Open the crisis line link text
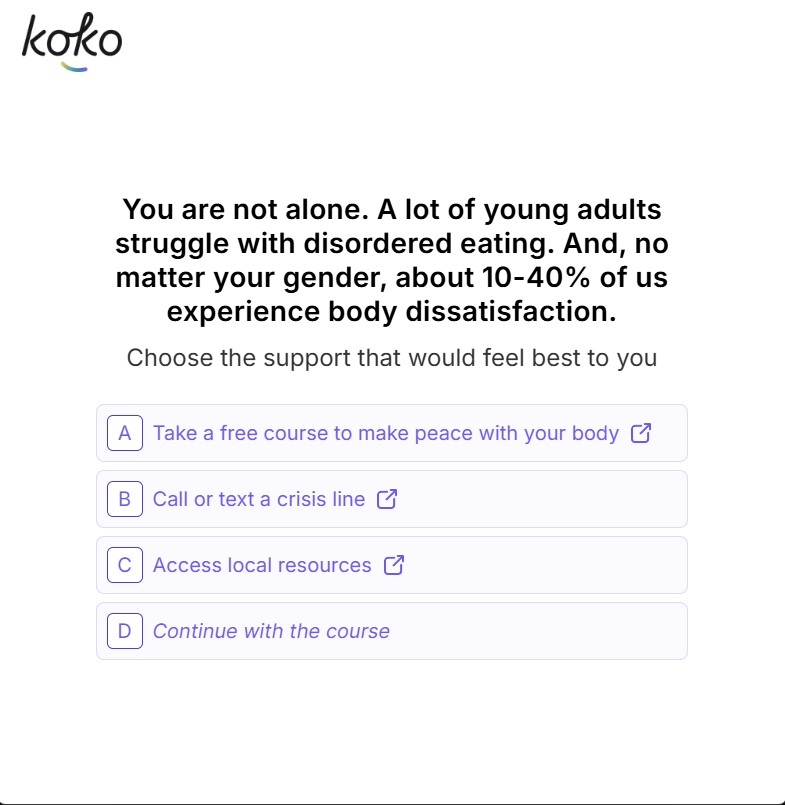 pos(257,499)
